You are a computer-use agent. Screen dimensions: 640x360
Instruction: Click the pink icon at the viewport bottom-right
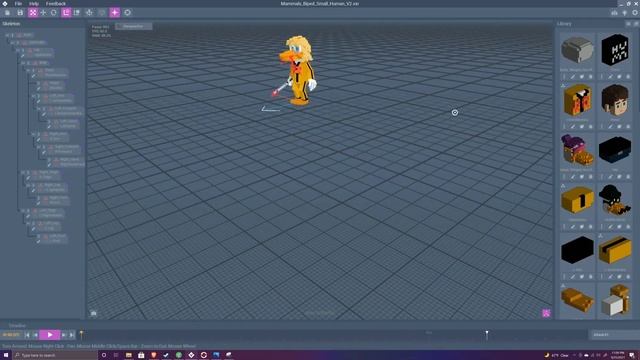[x=546, y=313]
